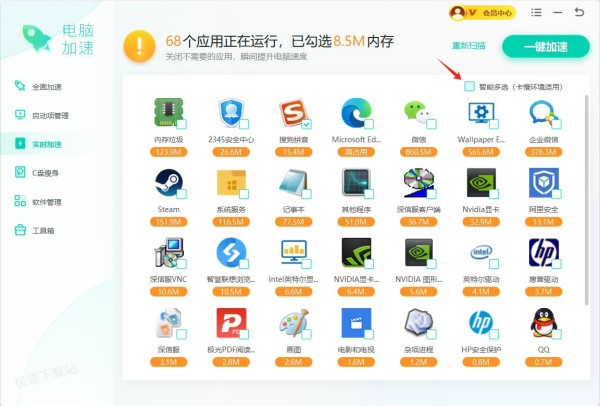Check the Microsoft Edge checkbox
This screenshot has width=600, height=406.
[369, 124]
